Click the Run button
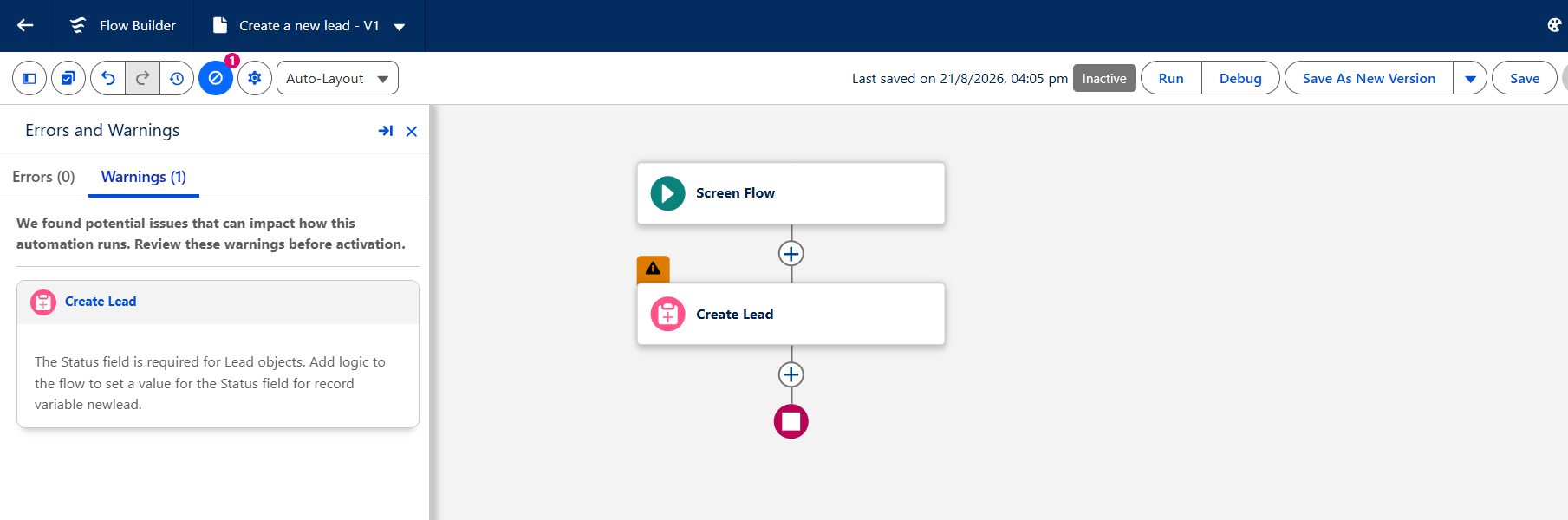Screen dimensions: 1568x520 pos(1171,78)
